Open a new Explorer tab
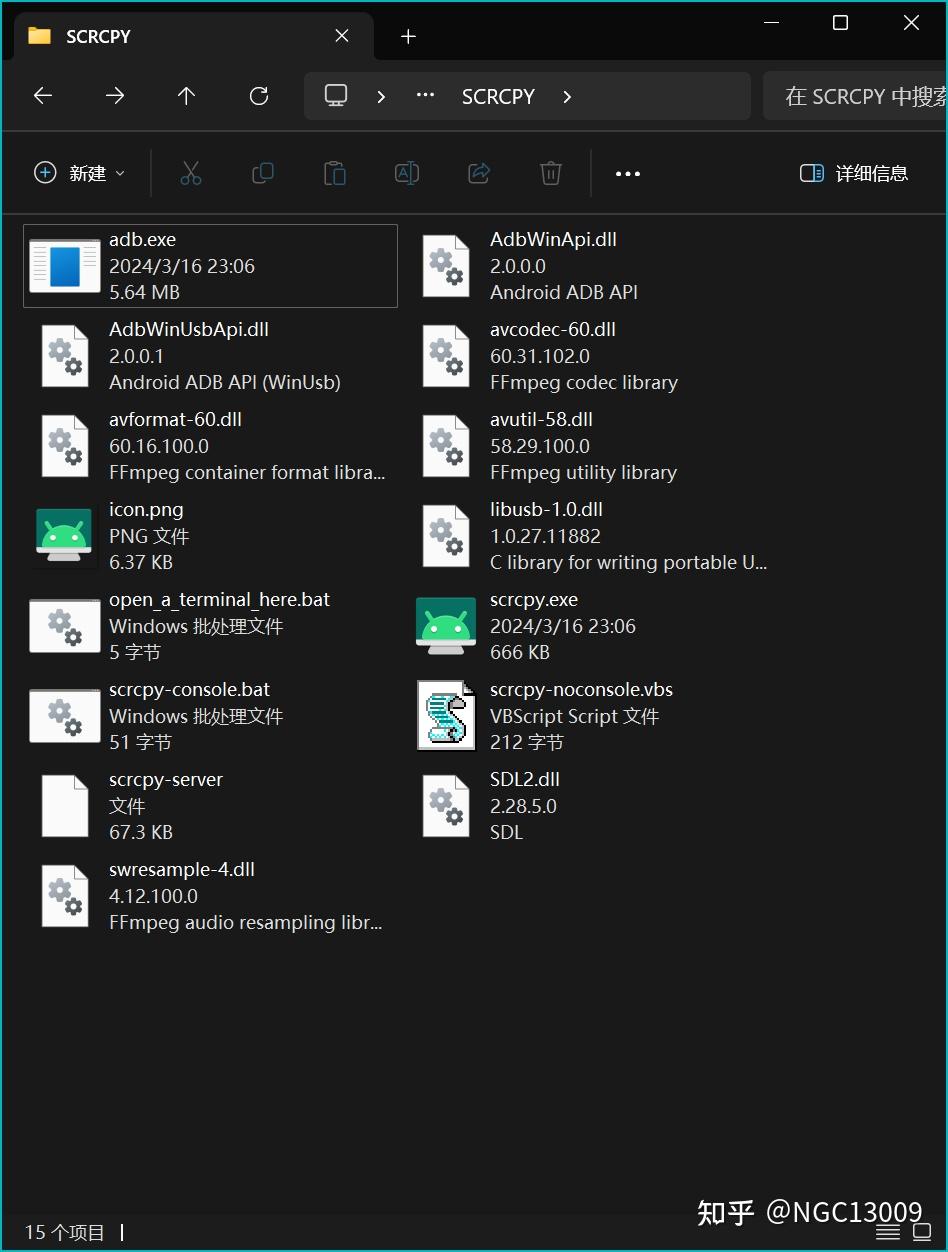 tap(408, 36)
